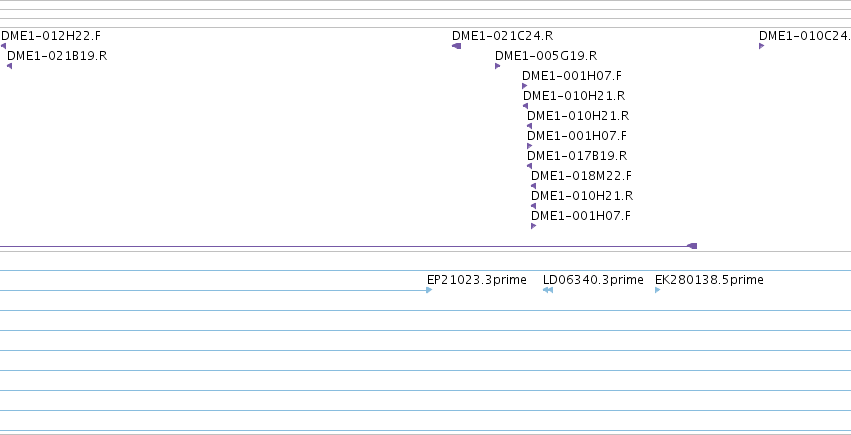
Task: Click the DME1-021C24.R feature arrow glyph
Action: pyautogui.click(x=456, y=46)
